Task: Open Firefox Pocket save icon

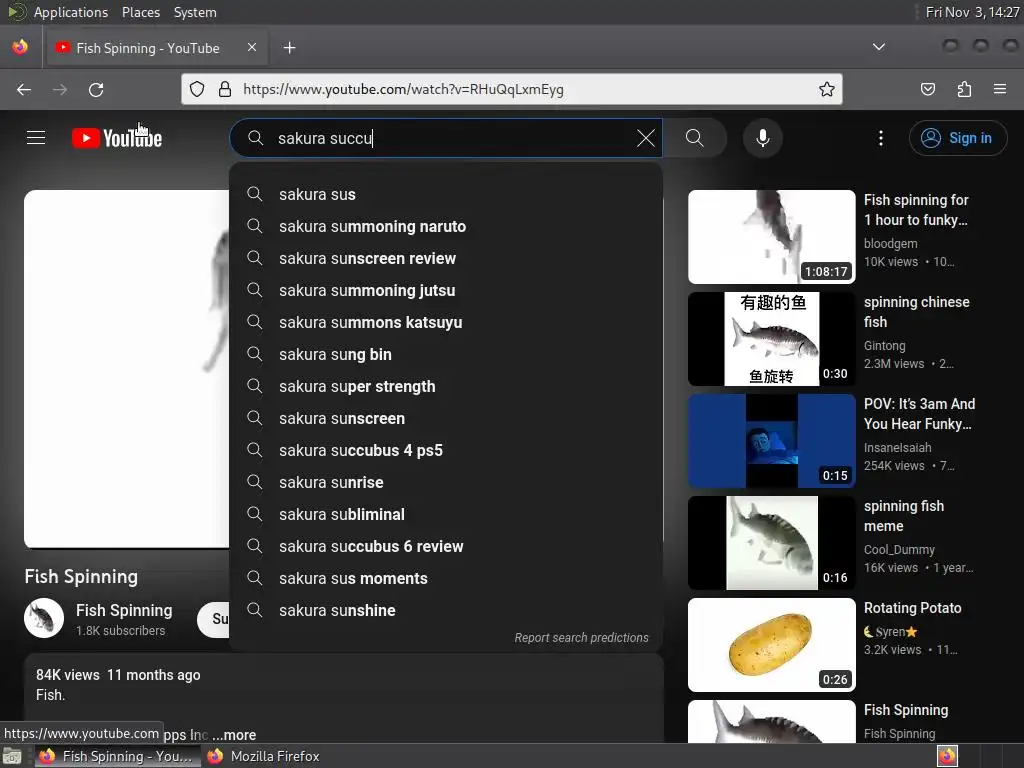Action: [x=927, y=89]
